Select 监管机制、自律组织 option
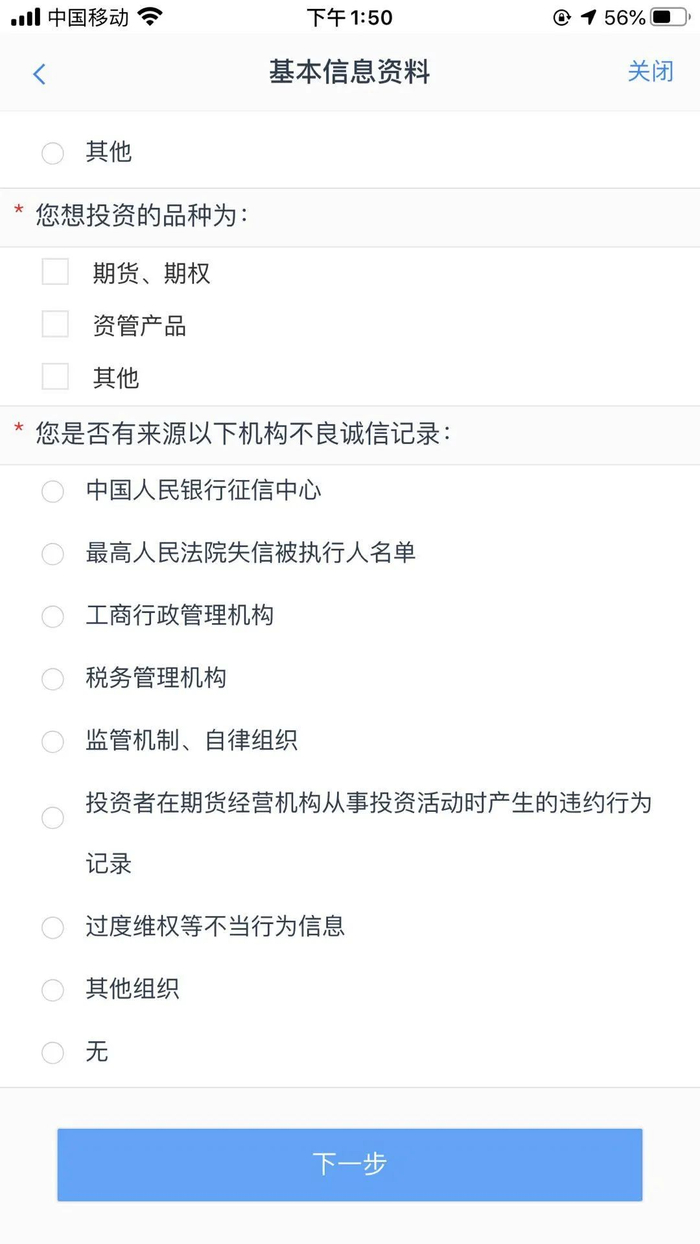This screenshot has width=700, height=1244. 53,742
